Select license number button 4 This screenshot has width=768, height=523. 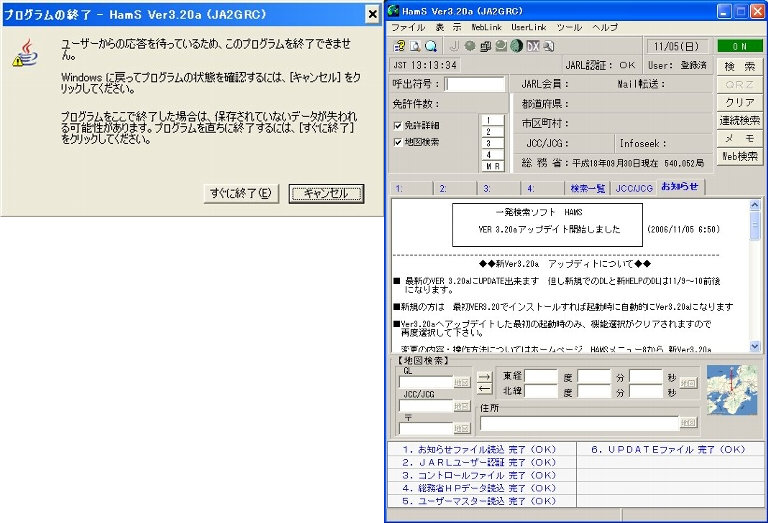tap(492, 155)
